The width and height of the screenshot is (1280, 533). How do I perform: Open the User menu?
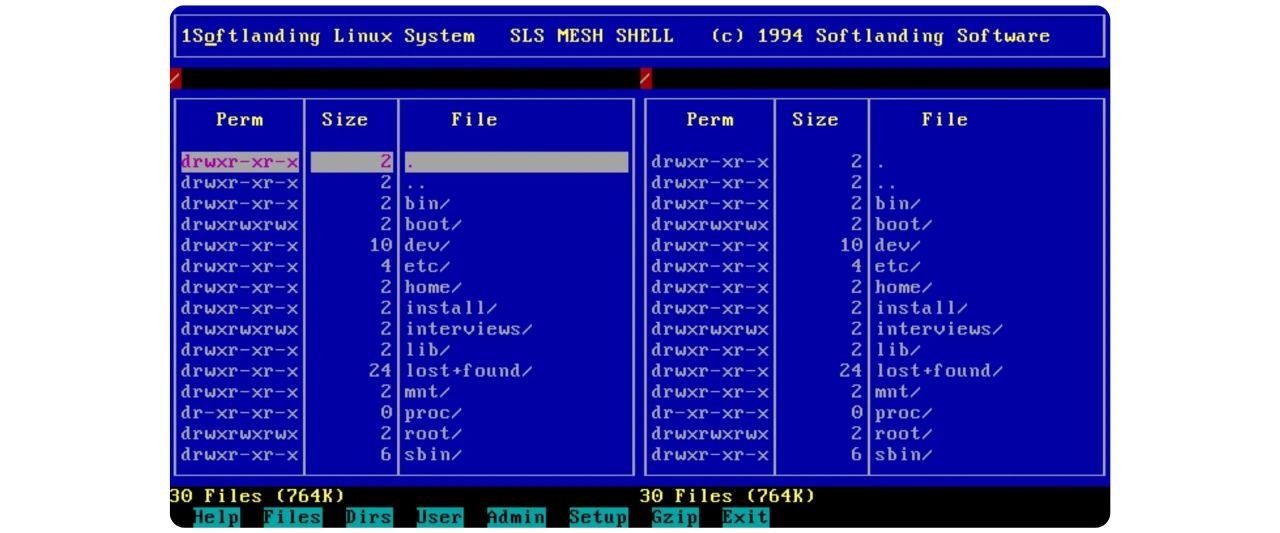point(439,517)
